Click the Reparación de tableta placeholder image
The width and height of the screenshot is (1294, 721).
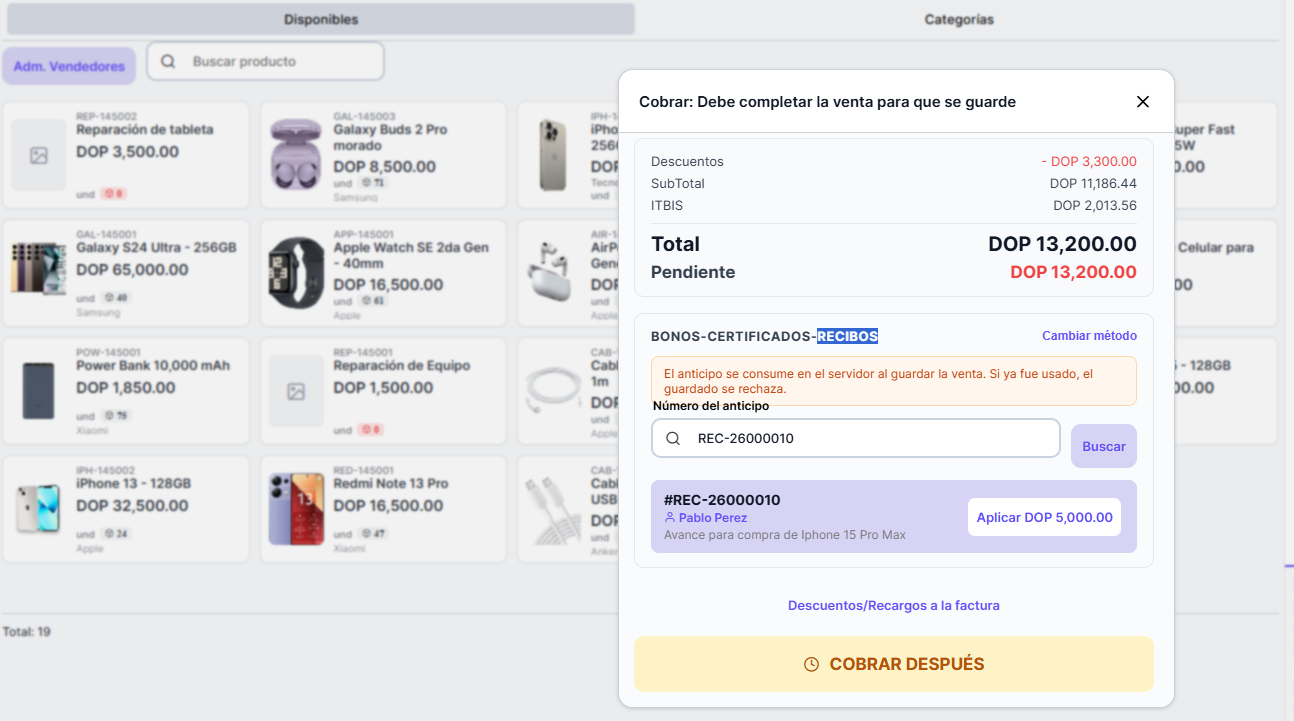click(x=39, y=155)
